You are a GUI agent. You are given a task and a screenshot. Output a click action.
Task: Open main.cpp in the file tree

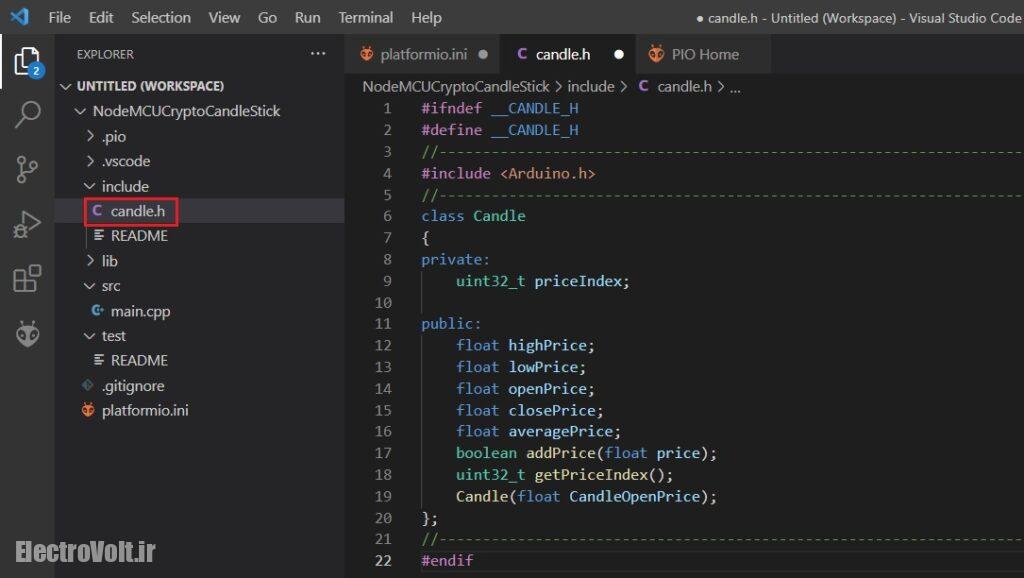click(140, 311)
